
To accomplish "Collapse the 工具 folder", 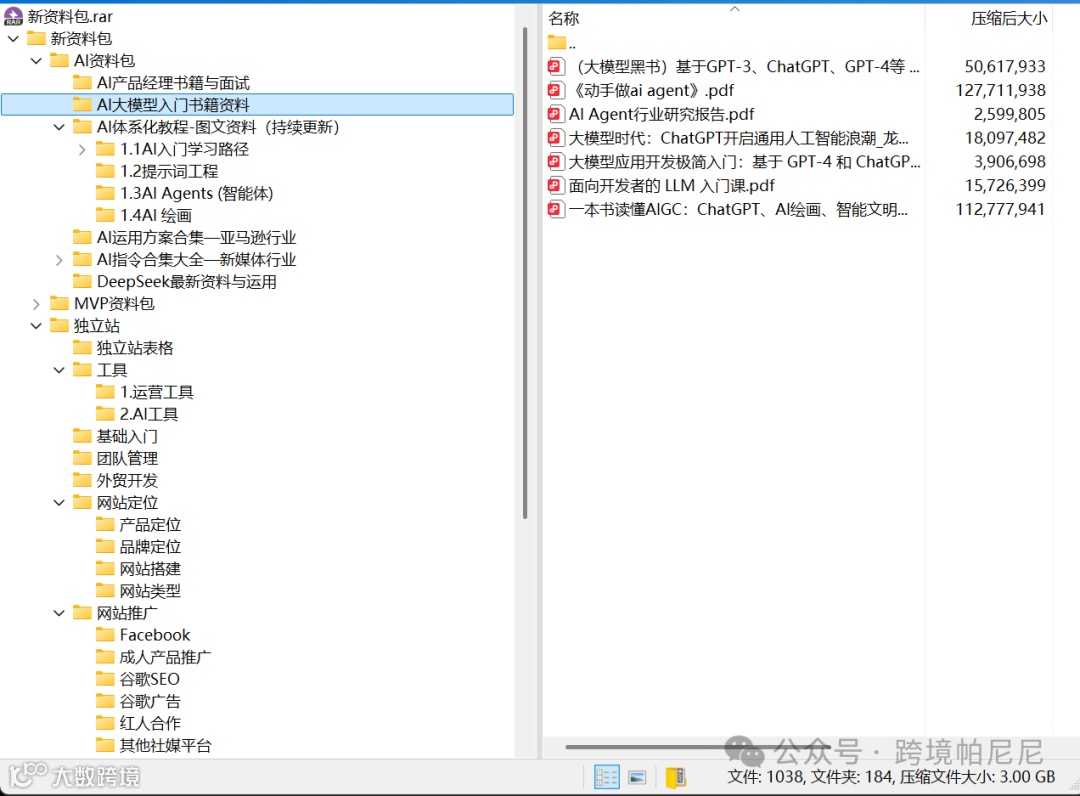I will click(59, 370).
